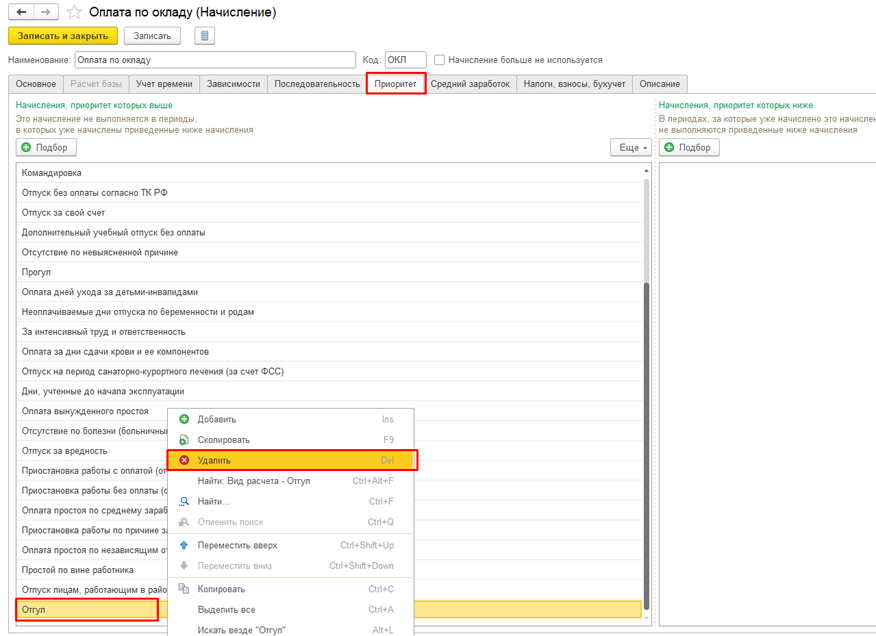The width and height of the screenshot is (876, 636).
Task: Choose Скопировать in the context menu
Action: [x=291, y=440]
